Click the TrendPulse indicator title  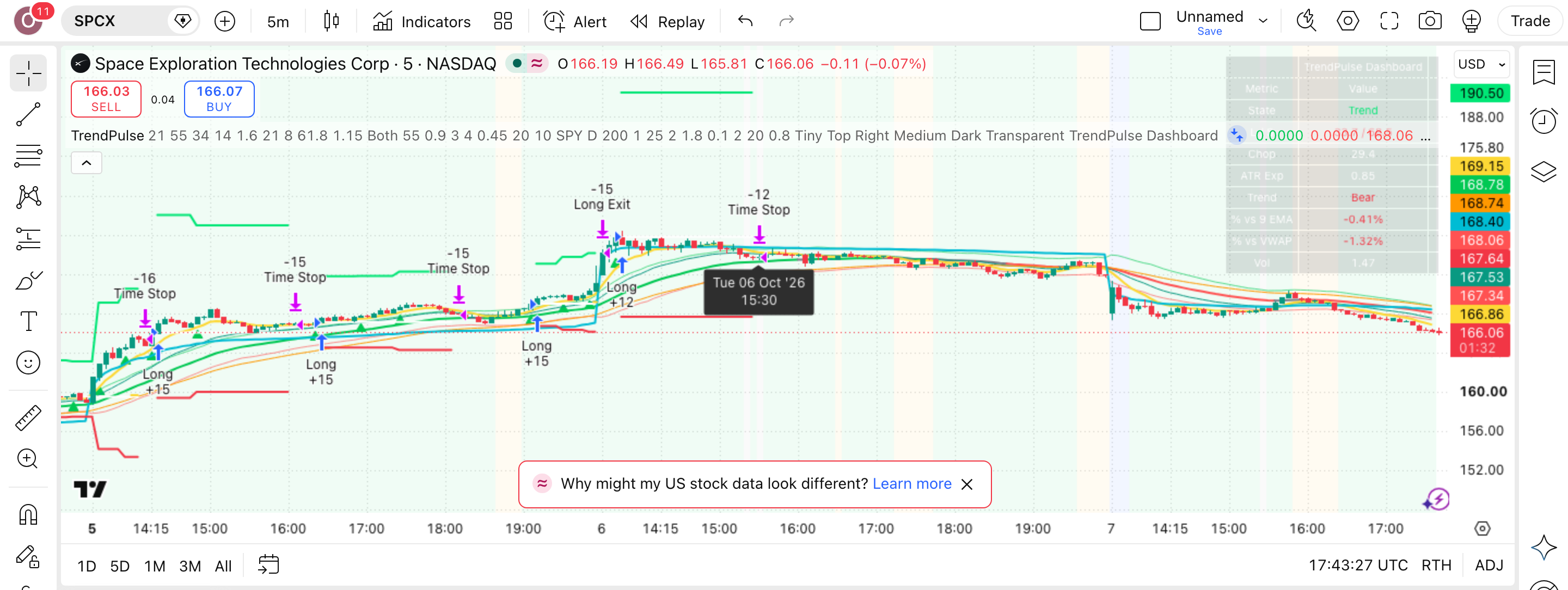(107, 136)
